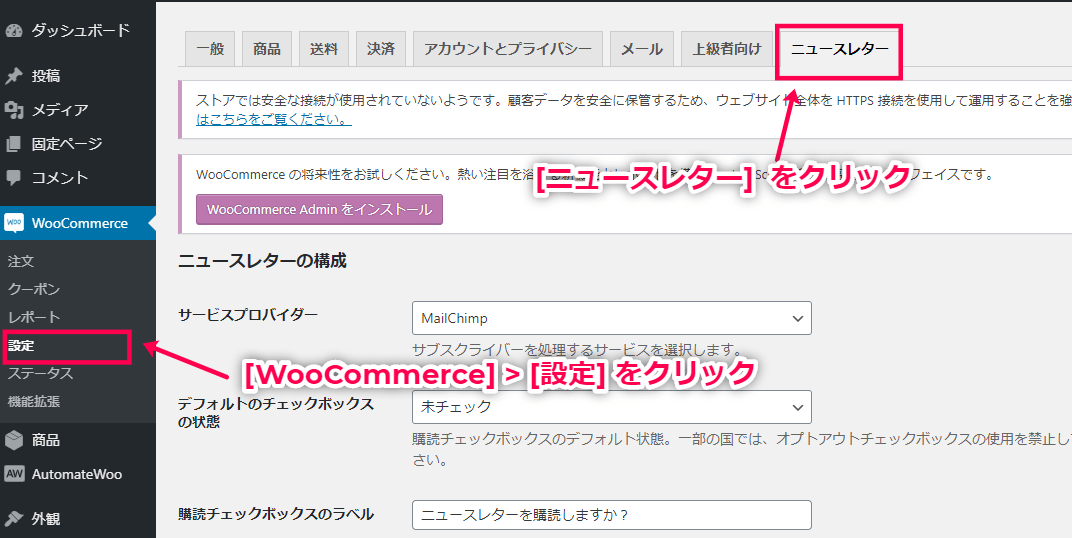The image size is (1072, 538).
Task: Click the paintbrush icon beside 外観
Action: click(x=14, y=518)
